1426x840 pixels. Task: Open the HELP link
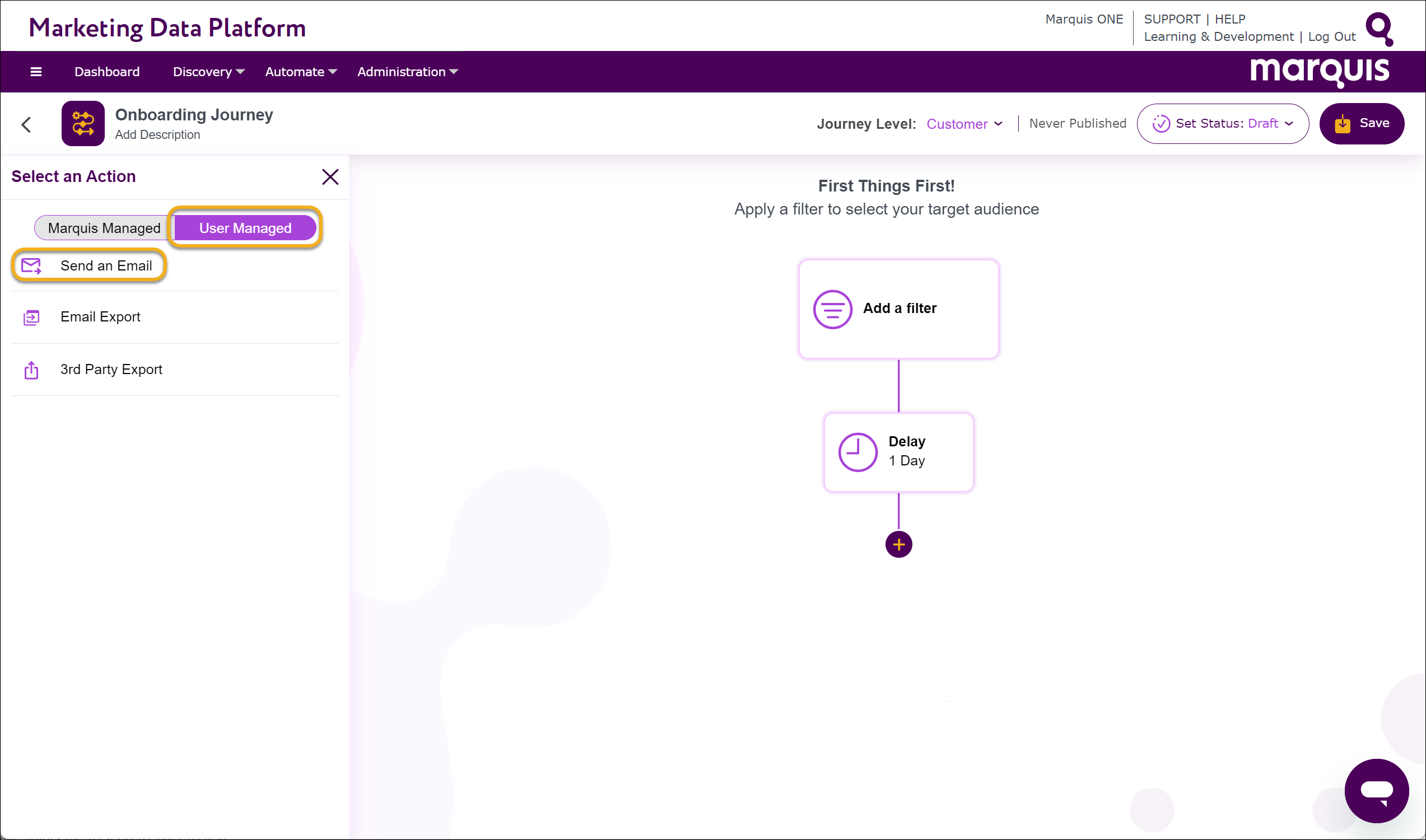click(1229, 19)
